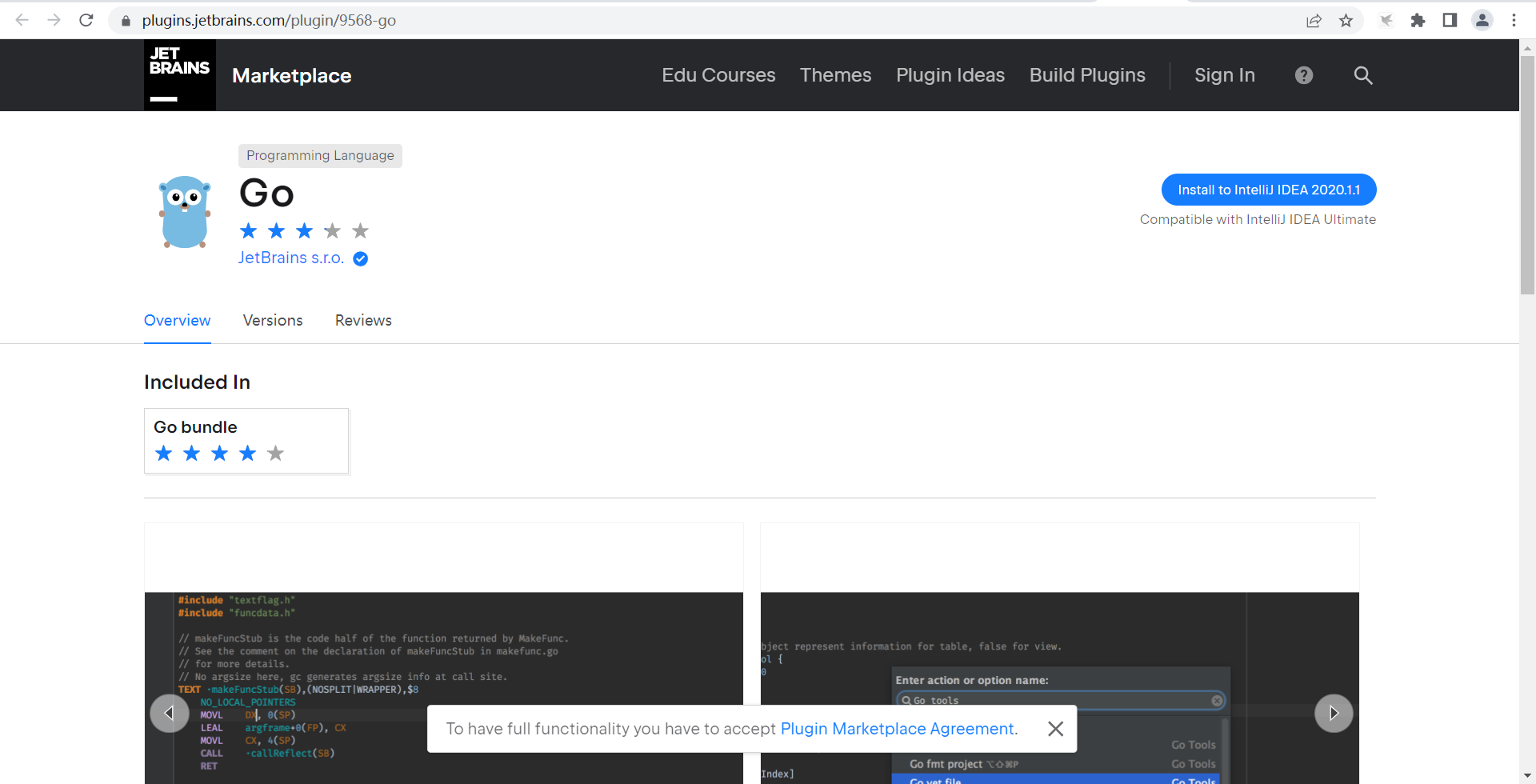Switch to the Overview tab
Viewport: 1536px width, 784px height.
coord(178,320)
